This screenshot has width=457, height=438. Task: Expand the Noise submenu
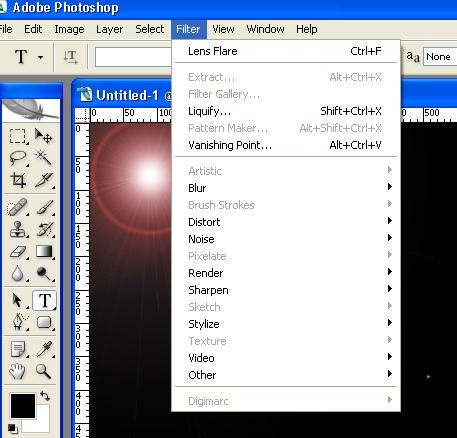(x=285, y=239)
